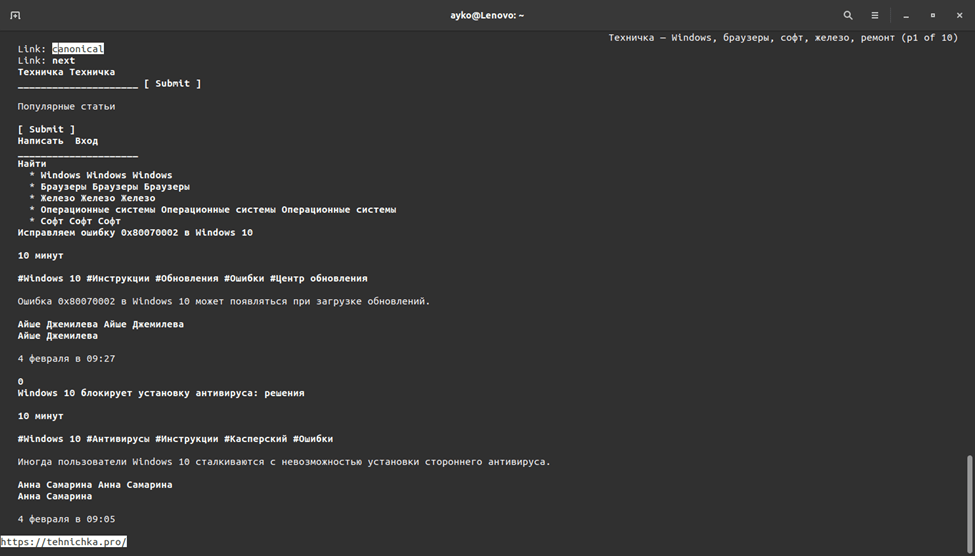975x556 pixels.
Task: Click the terminal vertical scrollbar thumb
Action: pyautogui.click(x=967, y=494)
